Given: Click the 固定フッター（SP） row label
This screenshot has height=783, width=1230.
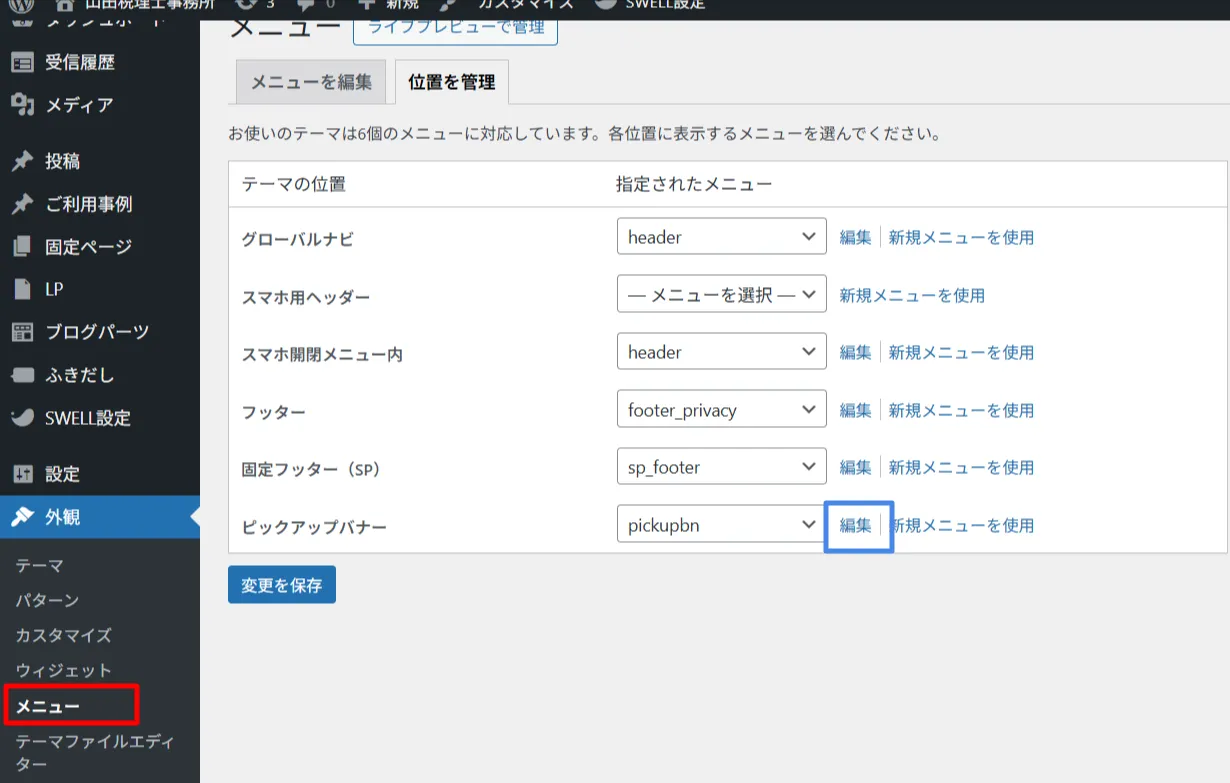Looking at the screenshot, I should (x=312, y=469).
